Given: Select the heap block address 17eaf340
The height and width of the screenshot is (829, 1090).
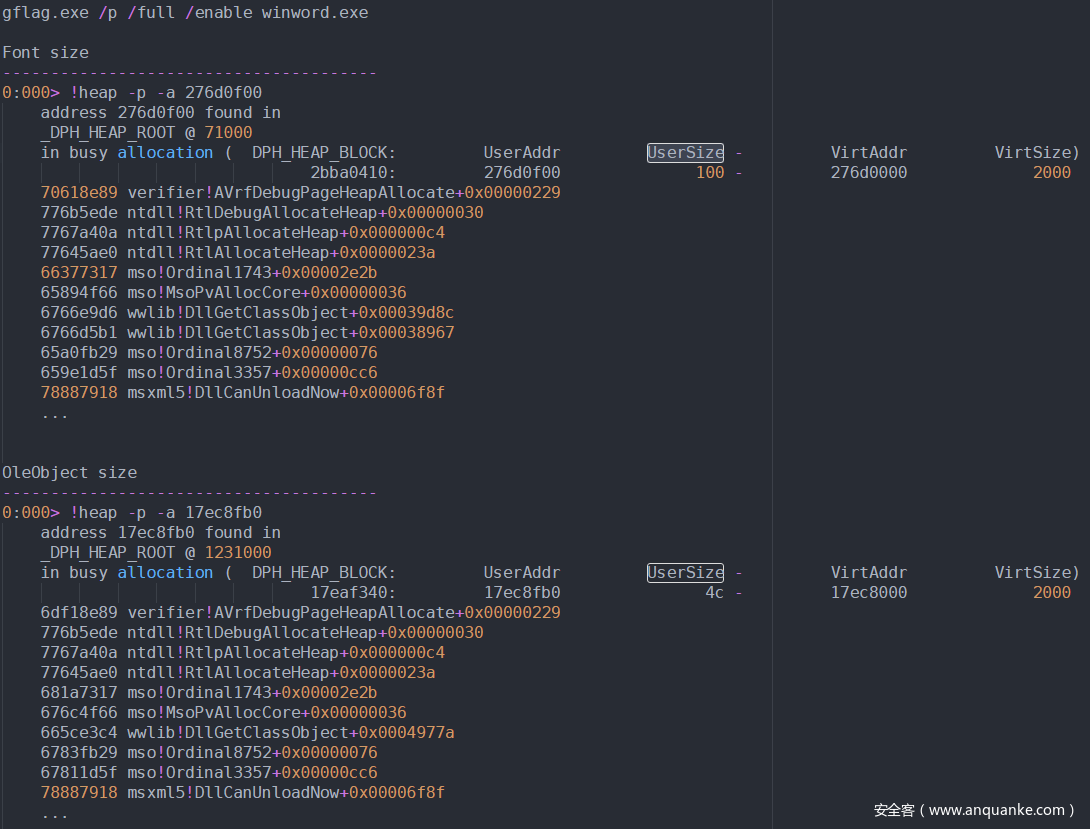Looking at the screenshot, I should point(353,592).
